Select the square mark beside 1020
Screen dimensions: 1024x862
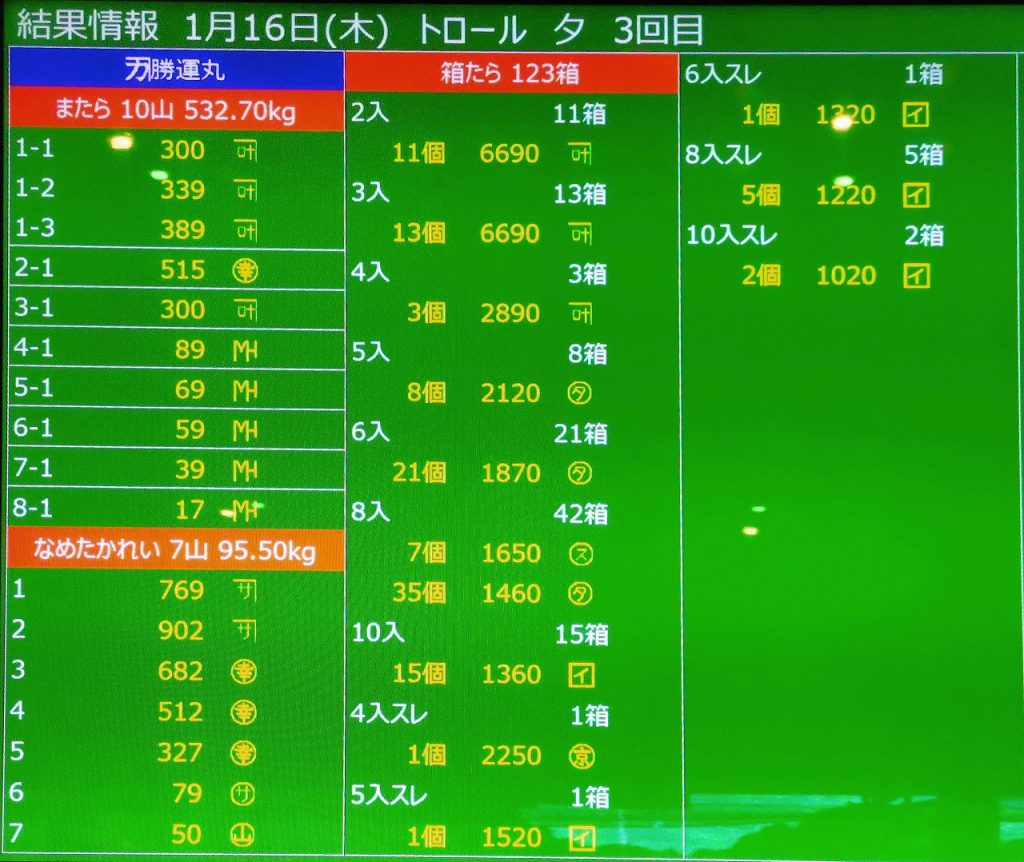click(915, 275)
